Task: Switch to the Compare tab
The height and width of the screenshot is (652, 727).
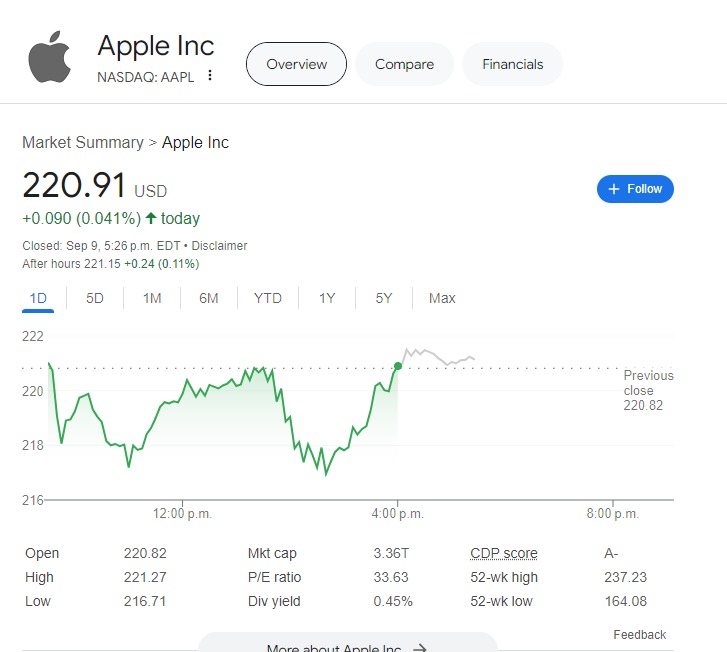Action: coord(404,64)
